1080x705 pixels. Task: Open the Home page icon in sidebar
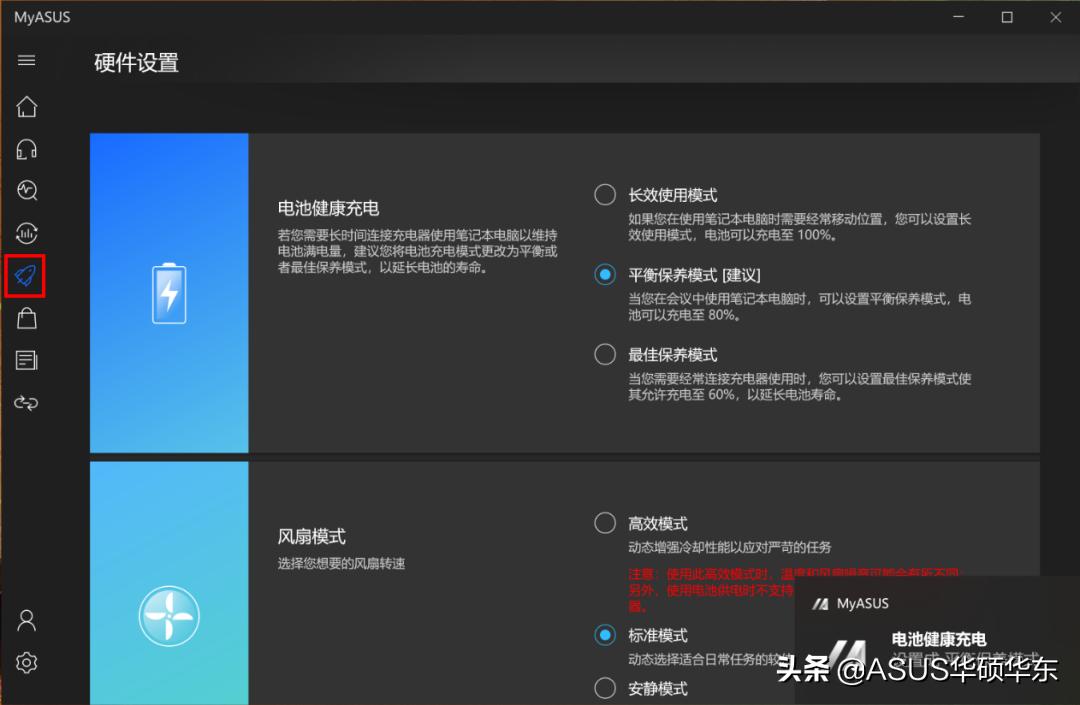point(26,107)
